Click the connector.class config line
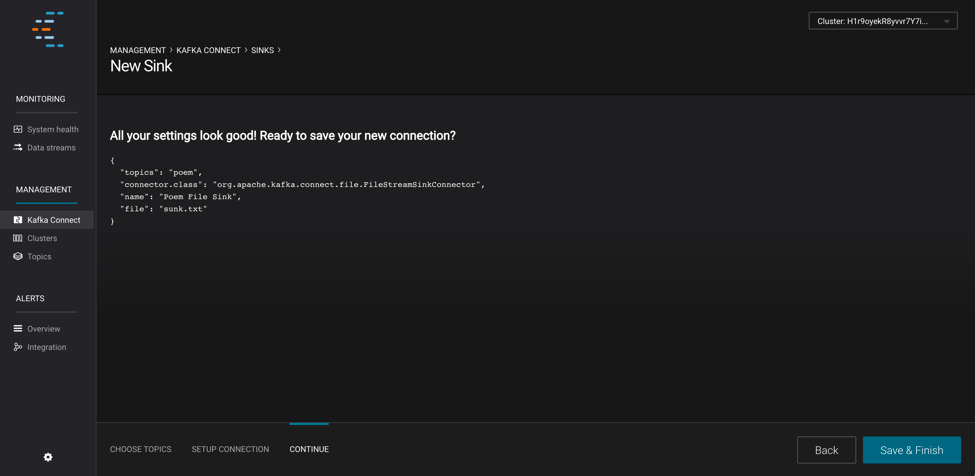The image size is (975, 476). (x=302, y=185)
